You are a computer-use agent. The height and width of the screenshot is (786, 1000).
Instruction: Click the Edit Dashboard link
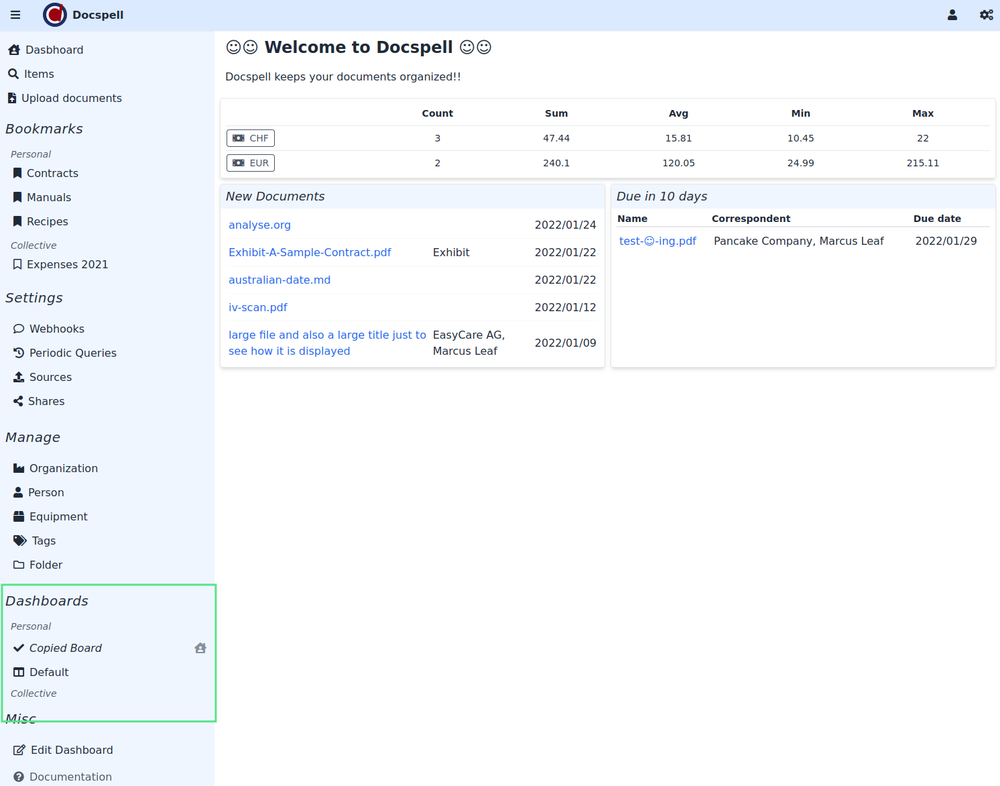pos(71,750)
